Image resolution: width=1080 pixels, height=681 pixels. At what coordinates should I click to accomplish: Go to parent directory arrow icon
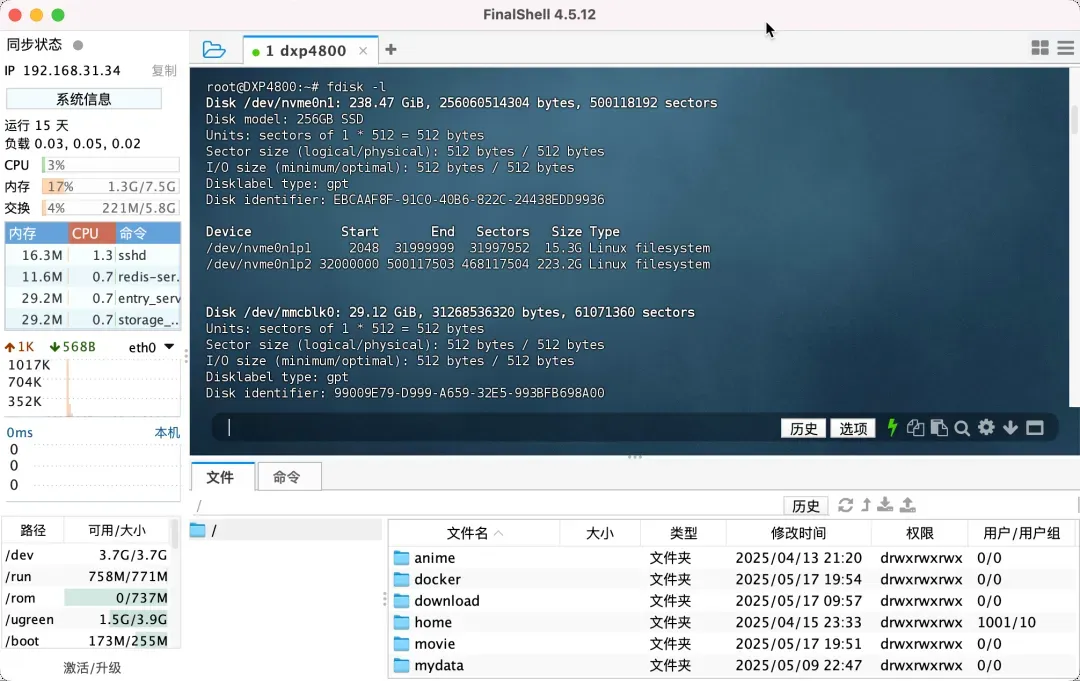tap(866, 505)
